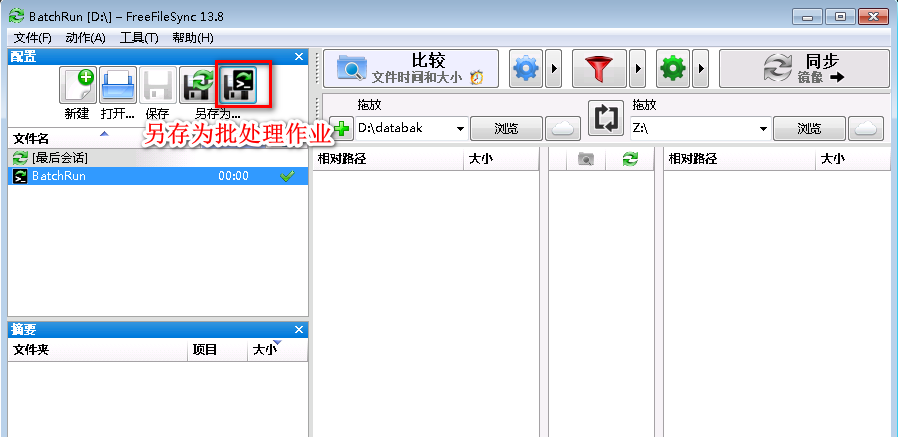Click the New configuration (新建) icon
The height and width of the screenshot is (437, 898).
coord(77,88)
